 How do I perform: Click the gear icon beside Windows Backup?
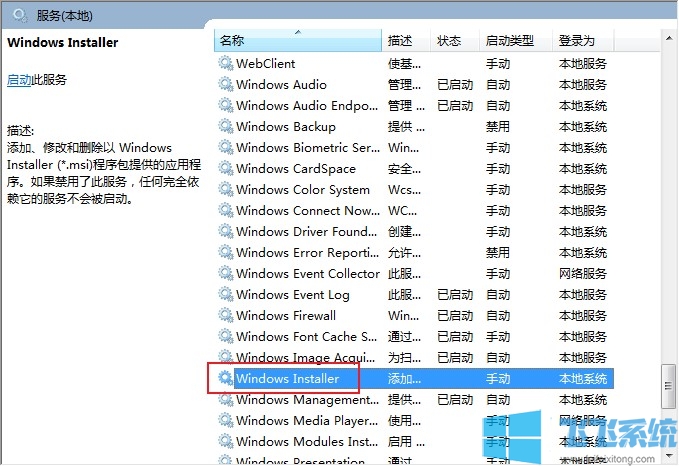coord(226,126)
